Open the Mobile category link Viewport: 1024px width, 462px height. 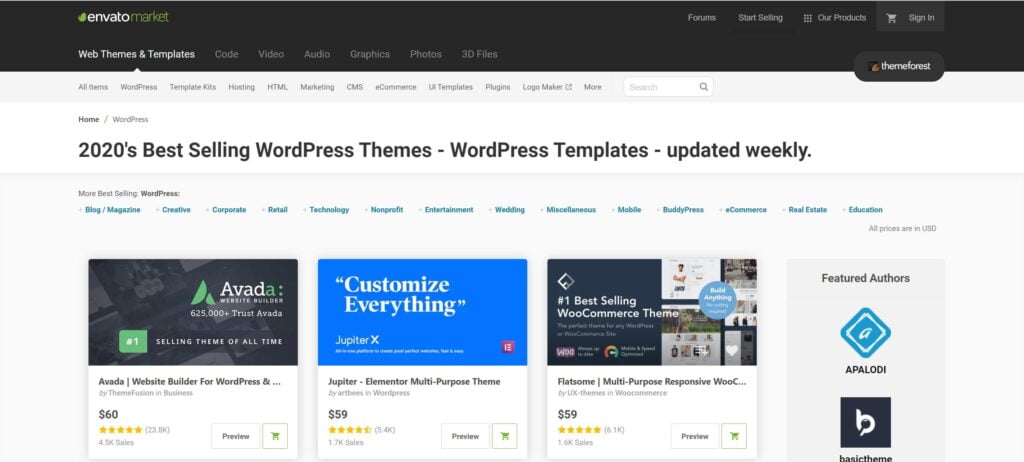click(x=630, y=210)
